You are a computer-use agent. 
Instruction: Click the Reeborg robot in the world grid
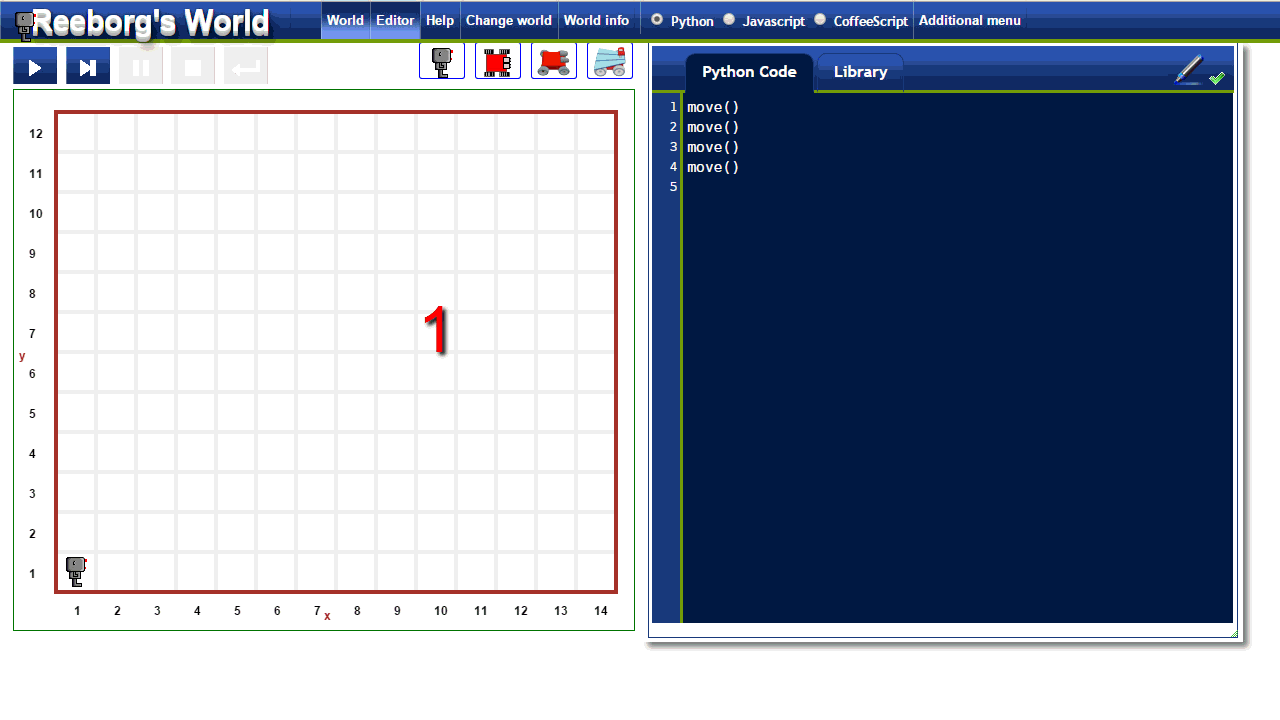point(76,571)
